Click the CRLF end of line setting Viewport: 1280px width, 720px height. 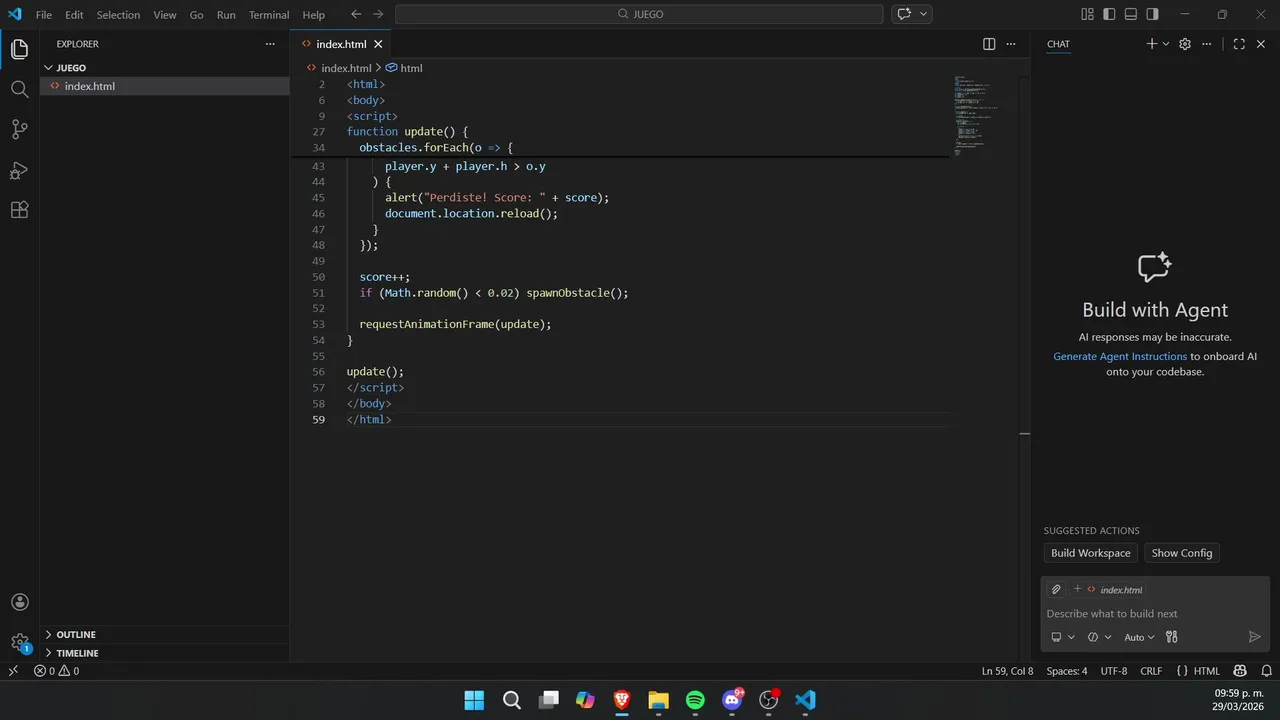(1151, 671)
